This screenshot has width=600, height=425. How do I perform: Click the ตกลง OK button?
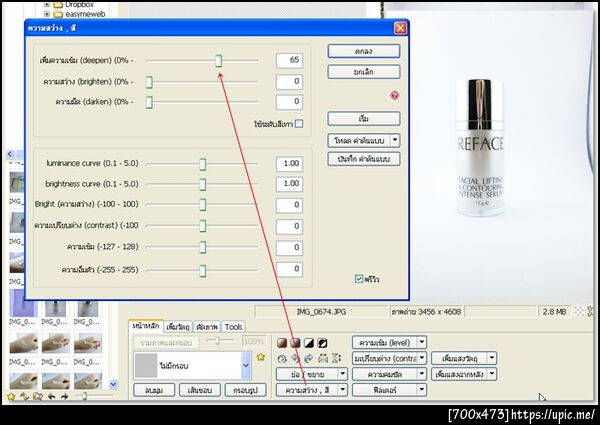[364, 51]
